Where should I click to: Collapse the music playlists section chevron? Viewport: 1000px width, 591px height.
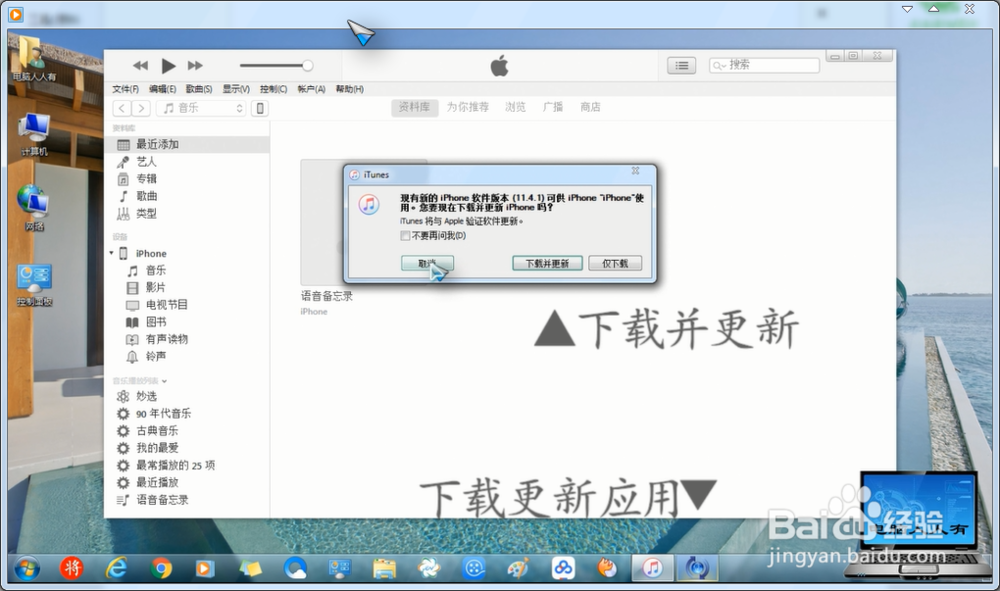[x=165, y=381]
